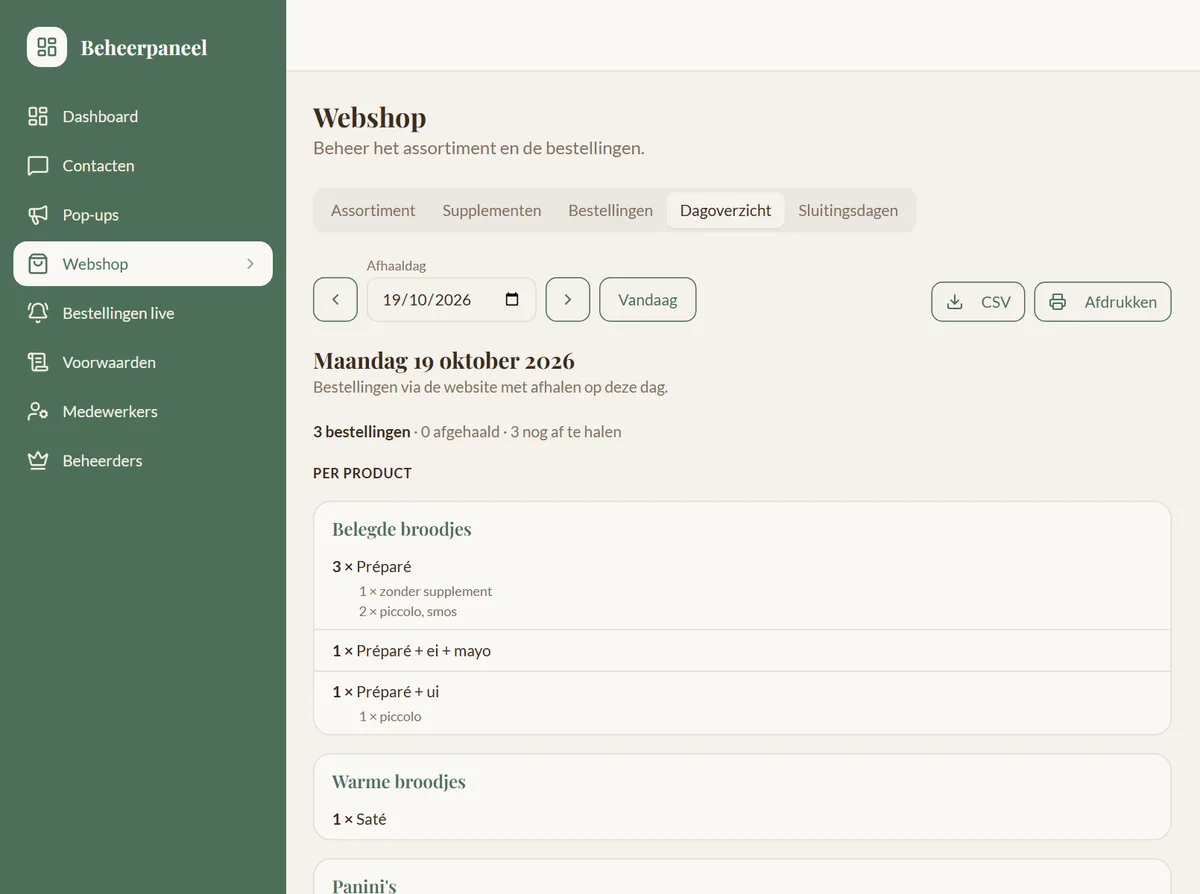Print the day overview via Afdrukken
1200x894 pixels.
[x=1102, y=302]
